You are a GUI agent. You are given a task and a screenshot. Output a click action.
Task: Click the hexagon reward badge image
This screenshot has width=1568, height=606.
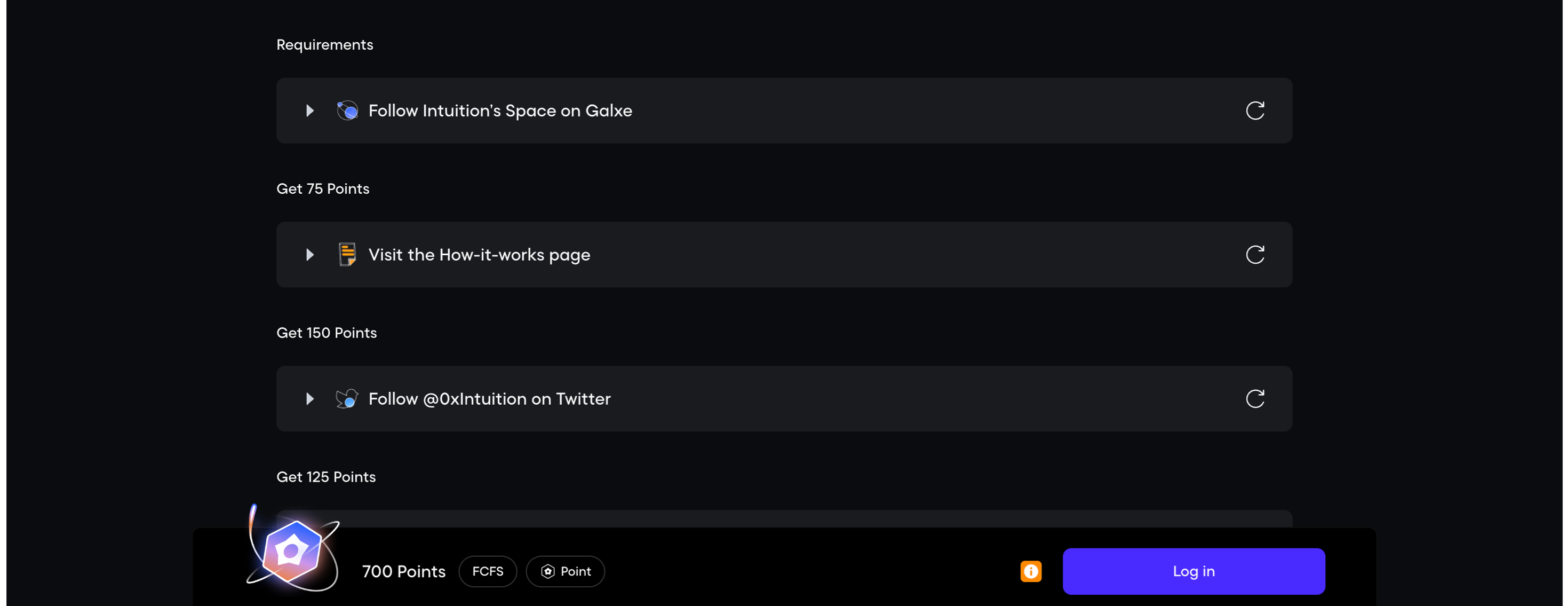coord(293,551)
